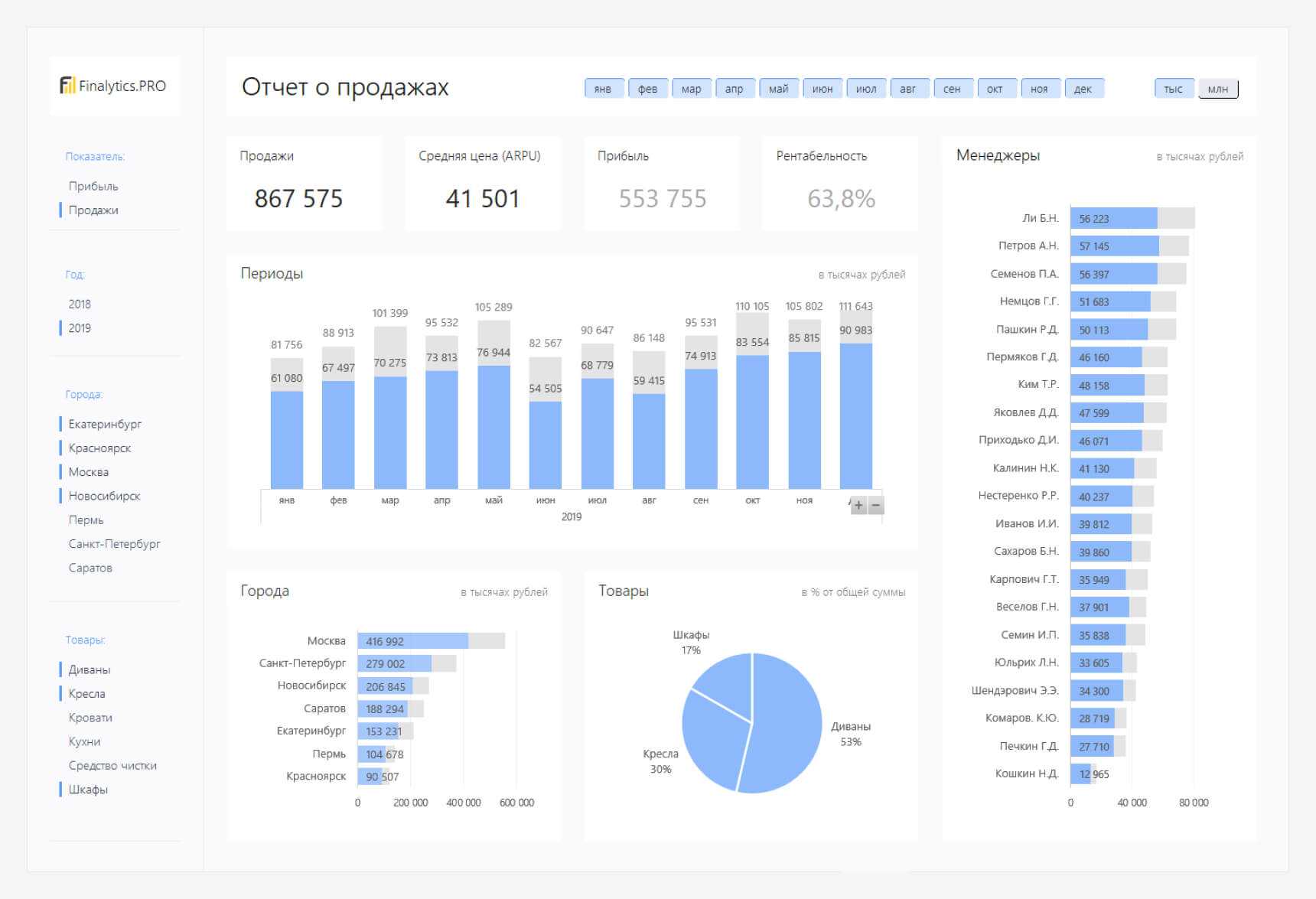Viewport: 1316px width, 899px height.
Task: Click the 2019 axis label under periods chart
Action: 572,516
